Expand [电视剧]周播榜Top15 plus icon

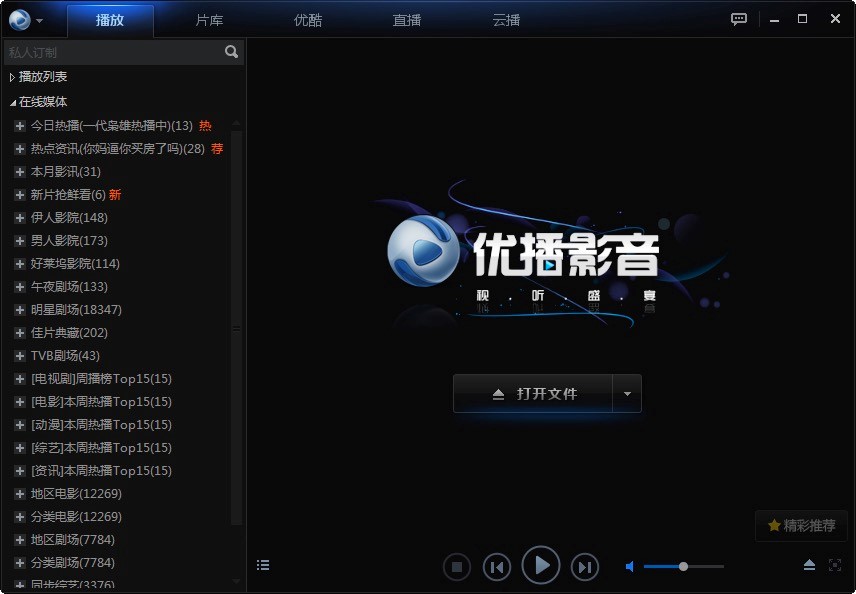[x=20, y=379]
